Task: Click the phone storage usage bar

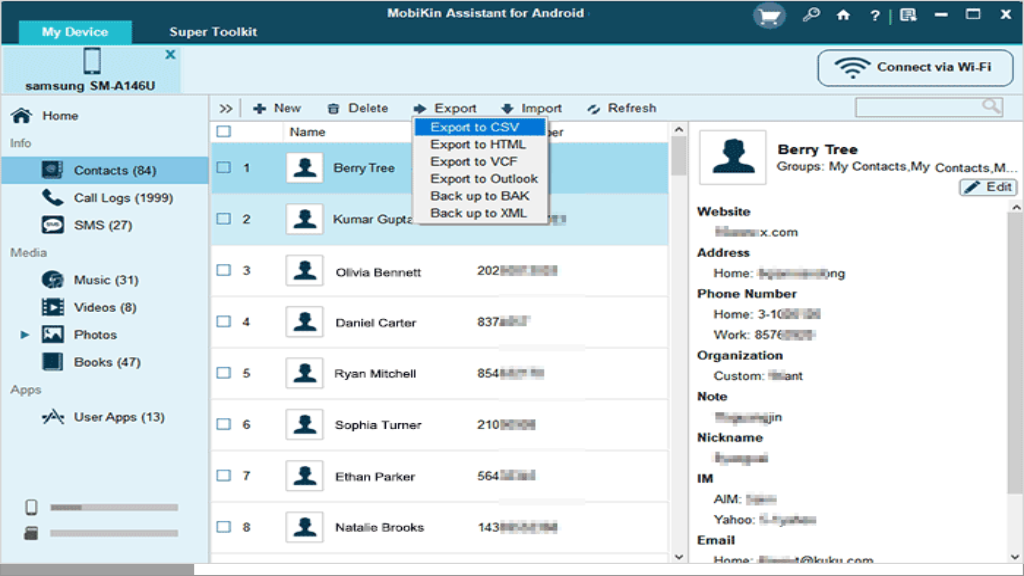Action: click(114, 507)
